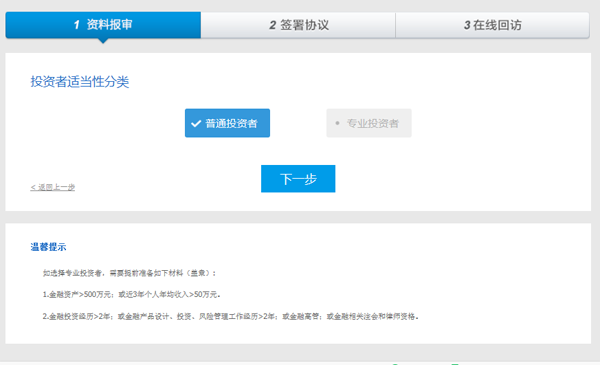600x365 pixels.
Task: Click the 投资者适当性分类 heading
Action: coord(80,82)
